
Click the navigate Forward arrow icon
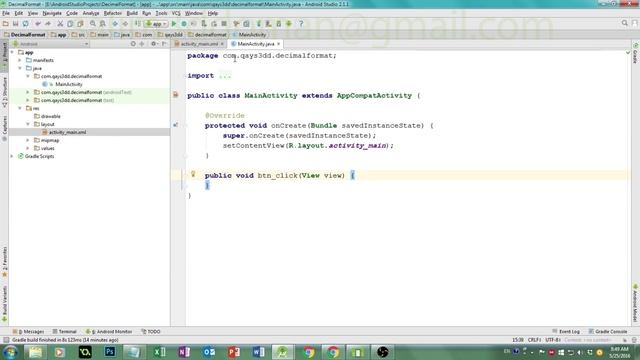coord(125,24)
